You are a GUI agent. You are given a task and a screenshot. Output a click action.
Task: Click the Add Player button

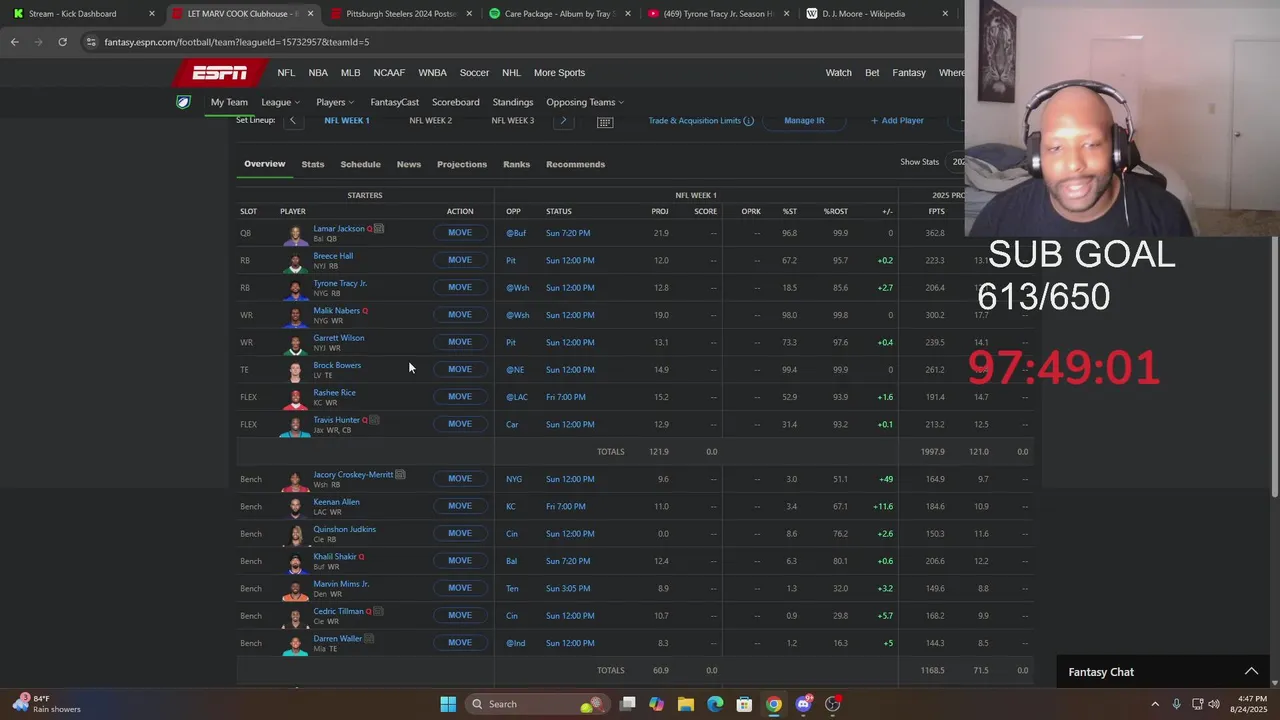[x=897, y=121]
